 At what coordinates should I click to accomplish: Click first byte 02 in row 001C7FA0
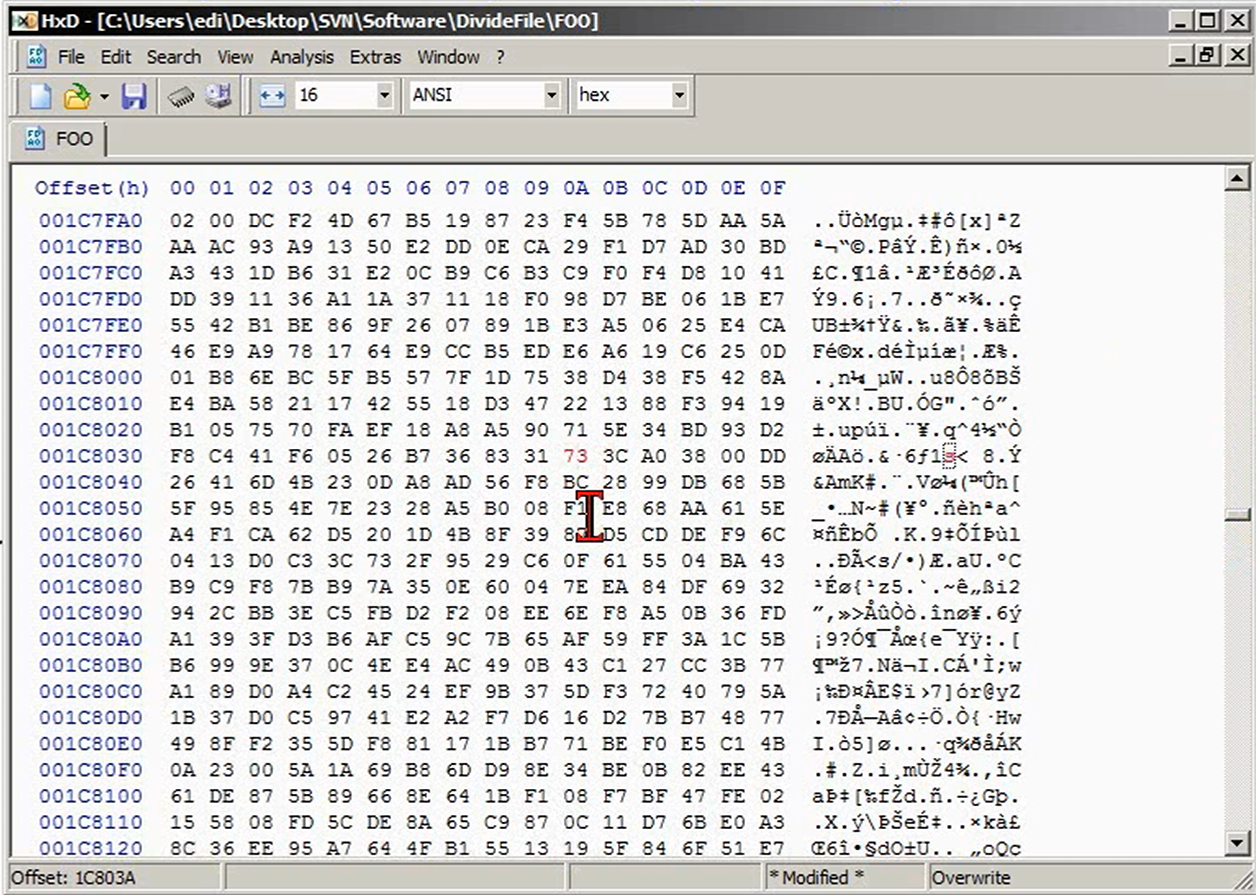click(182, 221)
